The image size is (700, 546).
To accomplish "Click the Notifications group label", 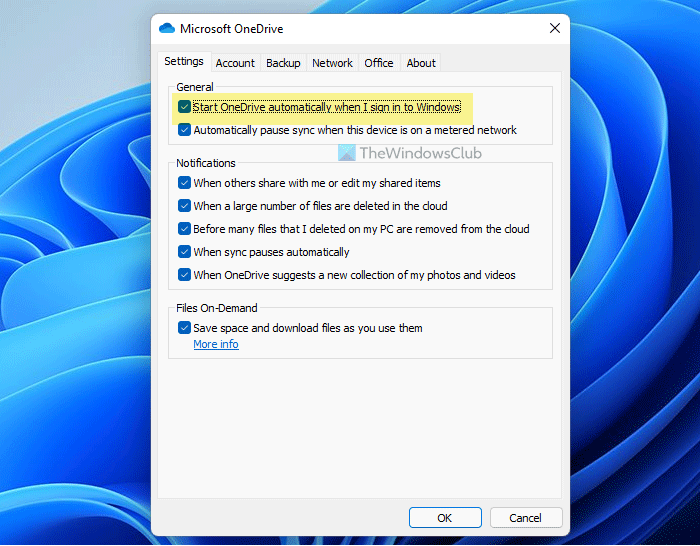I will pyautogui.click(x=205, y=163).
